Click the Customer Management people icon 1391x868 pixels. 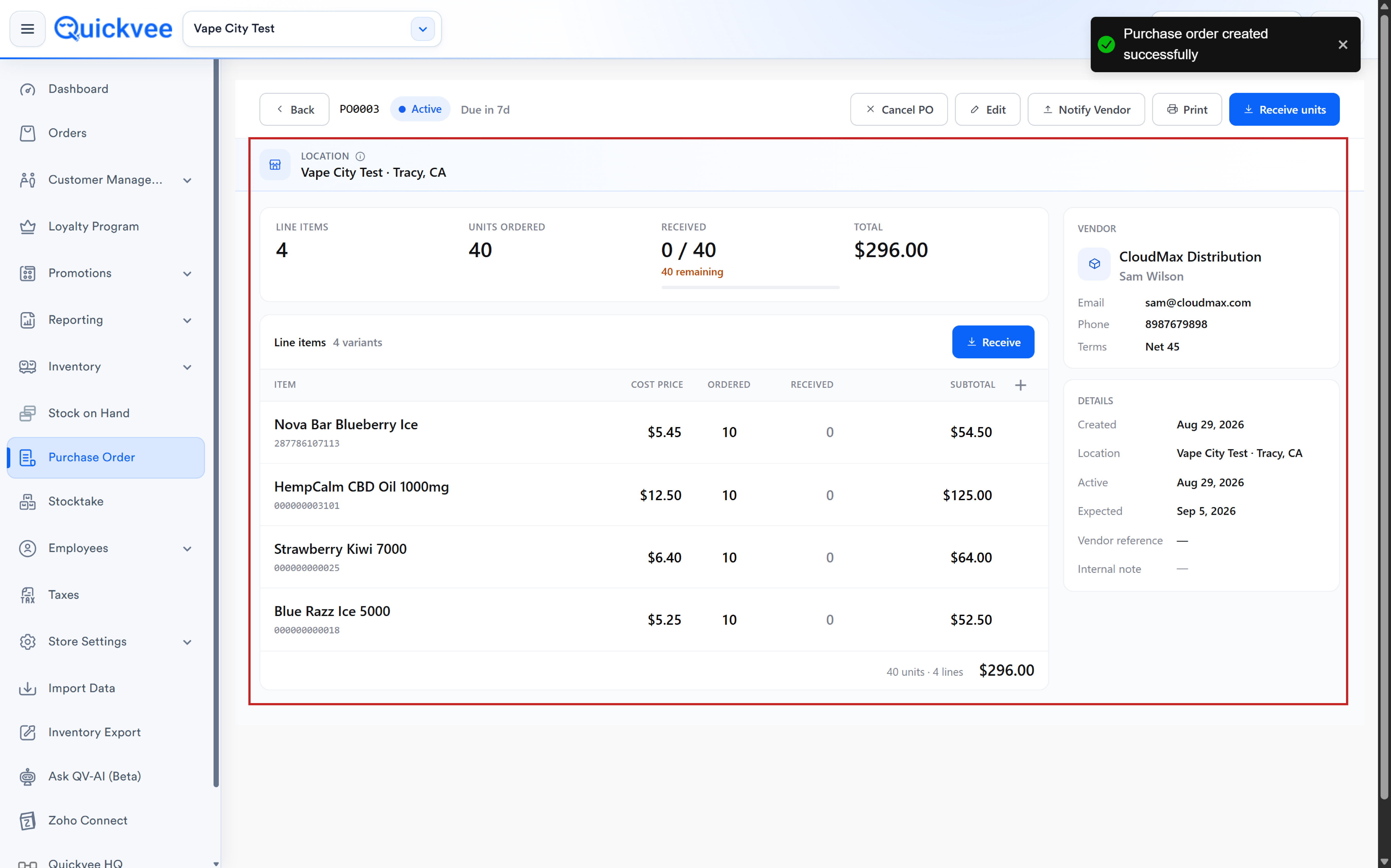[x=27, y=180]
